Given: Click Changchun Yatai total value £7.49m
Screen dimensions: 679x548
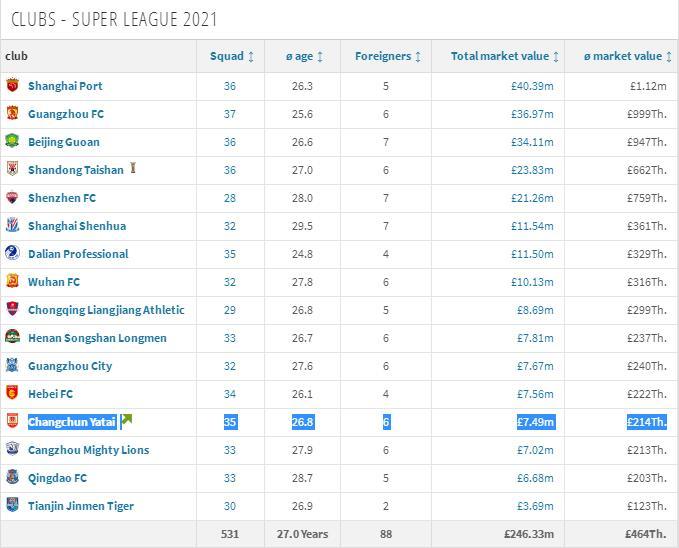Looking at the screenshot, I should (x=536, y=422).
